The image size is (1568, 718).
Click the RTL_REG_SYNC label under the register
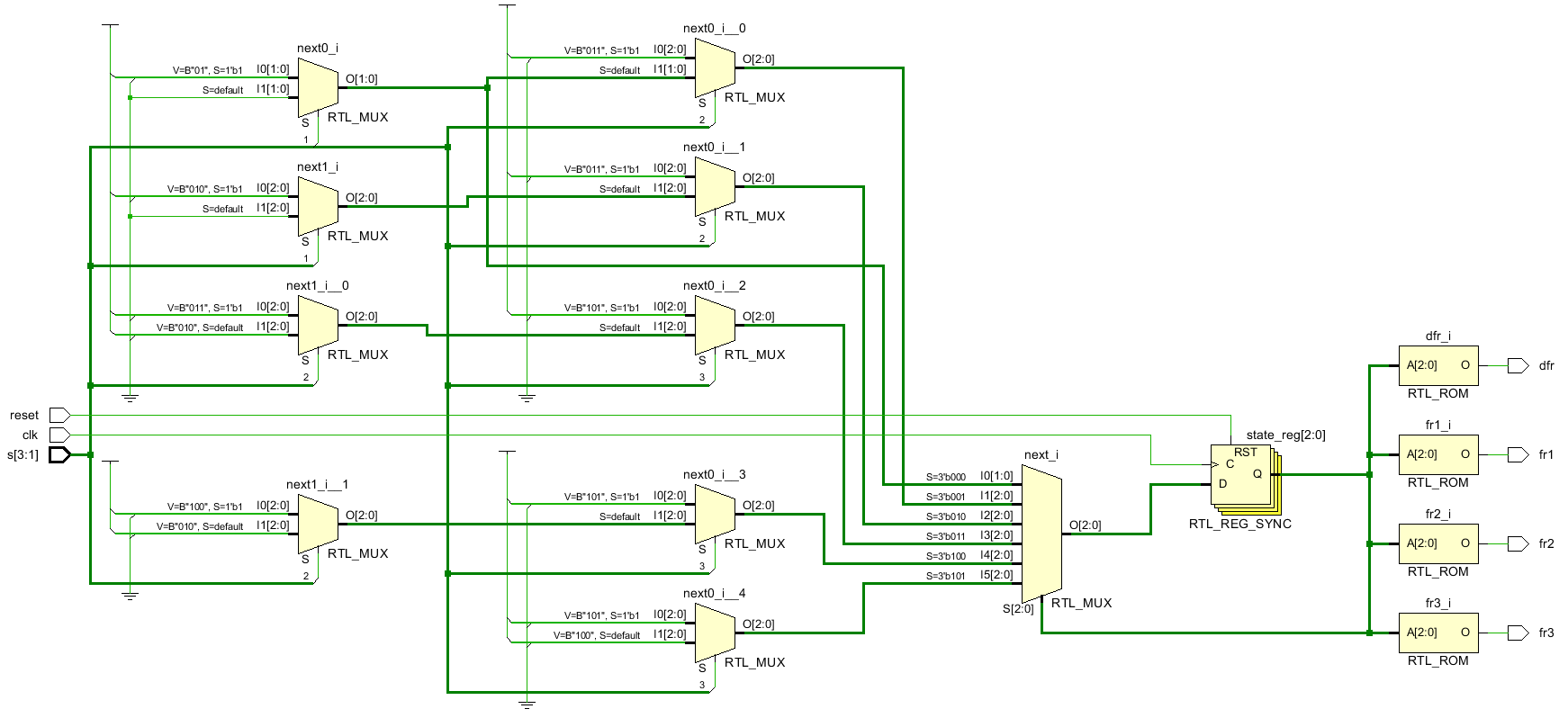1239,525
